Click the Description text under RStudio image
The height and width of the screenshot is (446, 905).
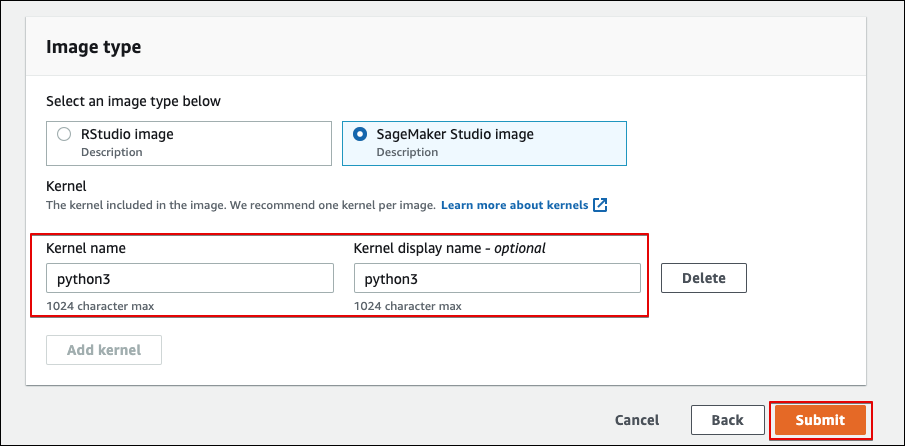coord(111,152)
